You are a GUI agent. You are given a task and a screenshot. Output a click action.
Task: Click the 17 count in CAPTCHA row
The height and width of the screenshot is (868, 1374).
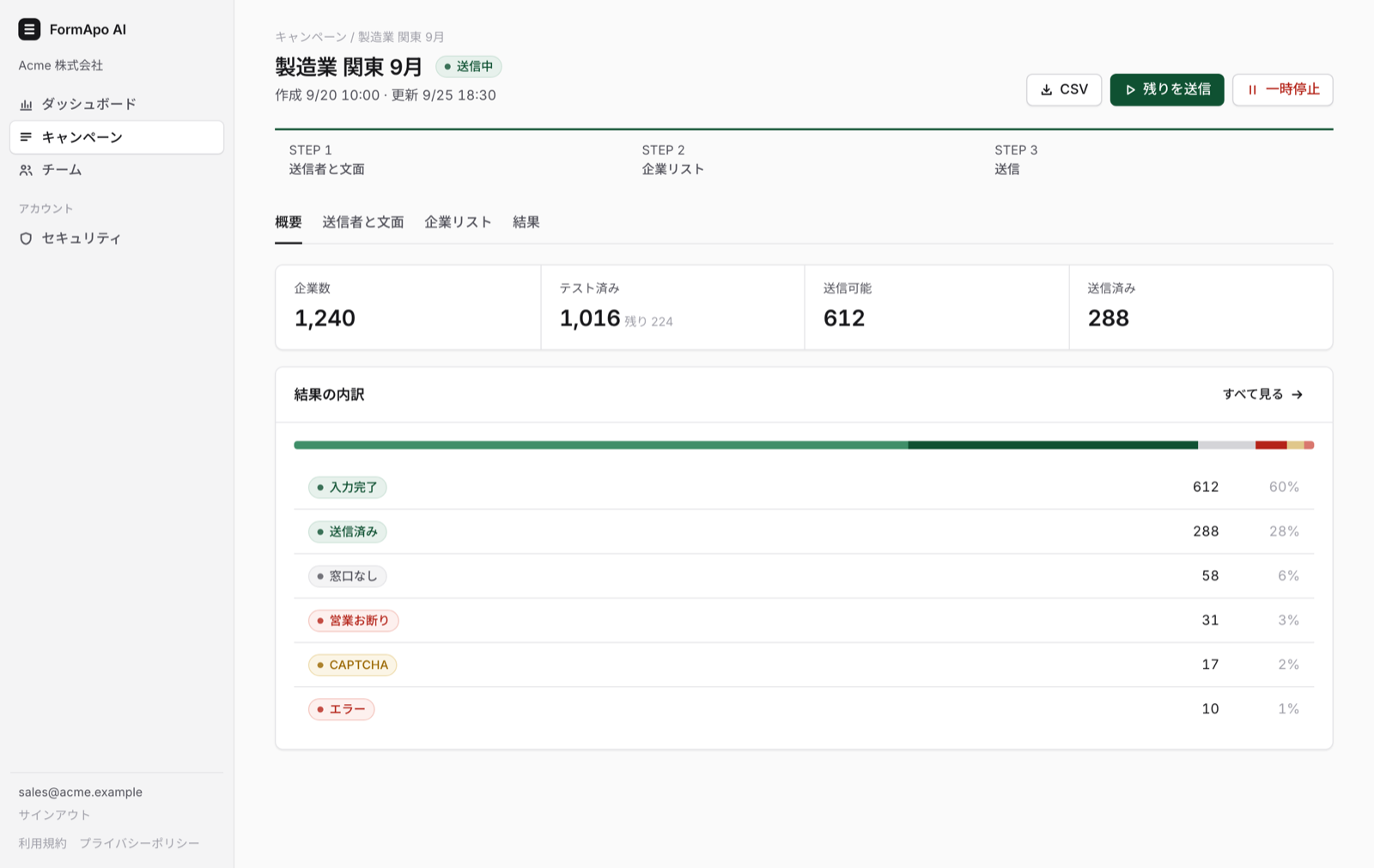(x=1210, y=665)
